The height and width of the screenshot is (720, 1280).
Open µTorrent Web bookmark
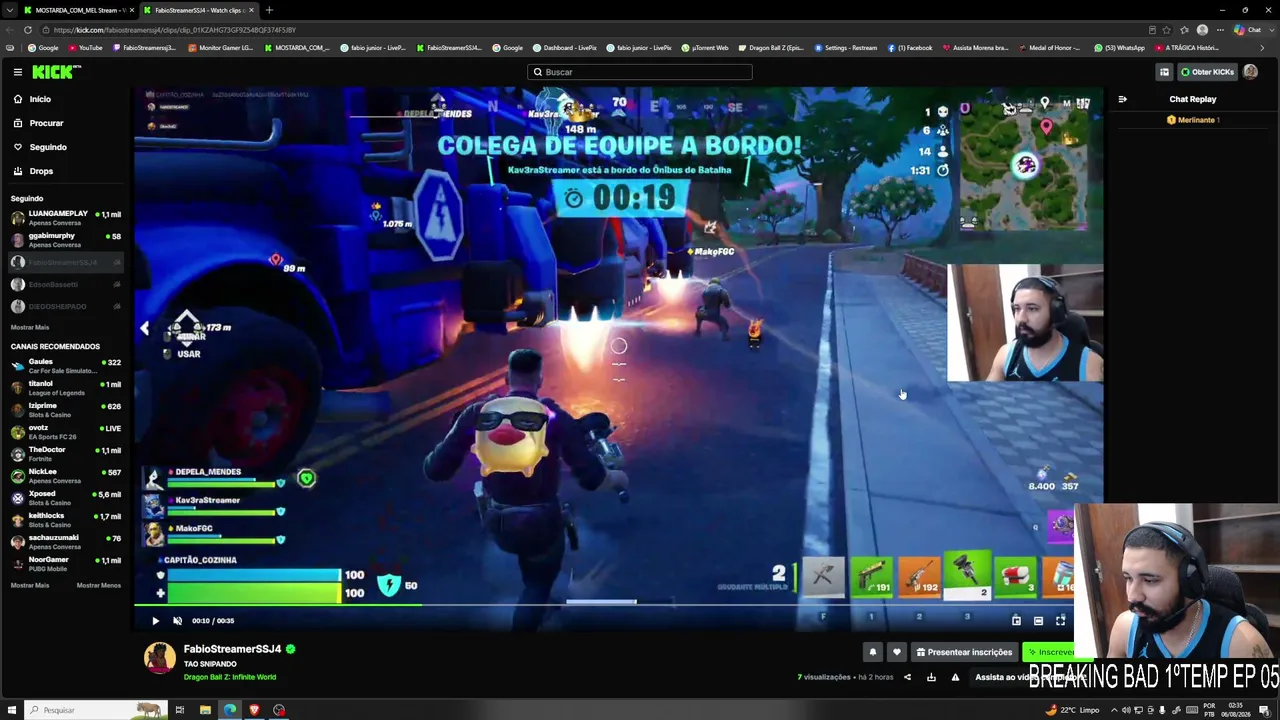705,48
